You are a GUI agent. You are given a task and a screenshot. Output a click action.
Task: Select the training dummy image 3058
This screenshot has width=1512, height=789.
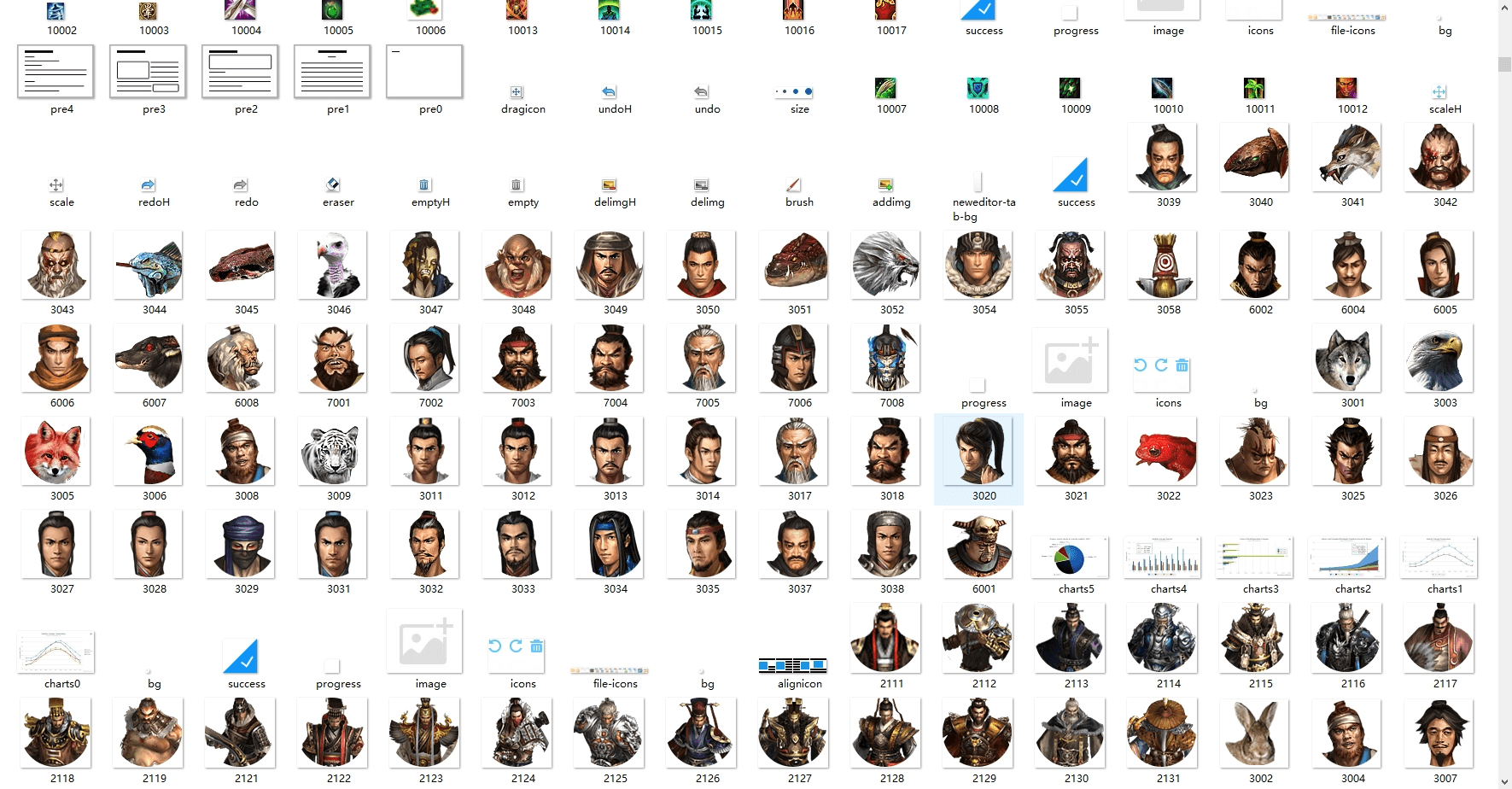[1162, 265]
